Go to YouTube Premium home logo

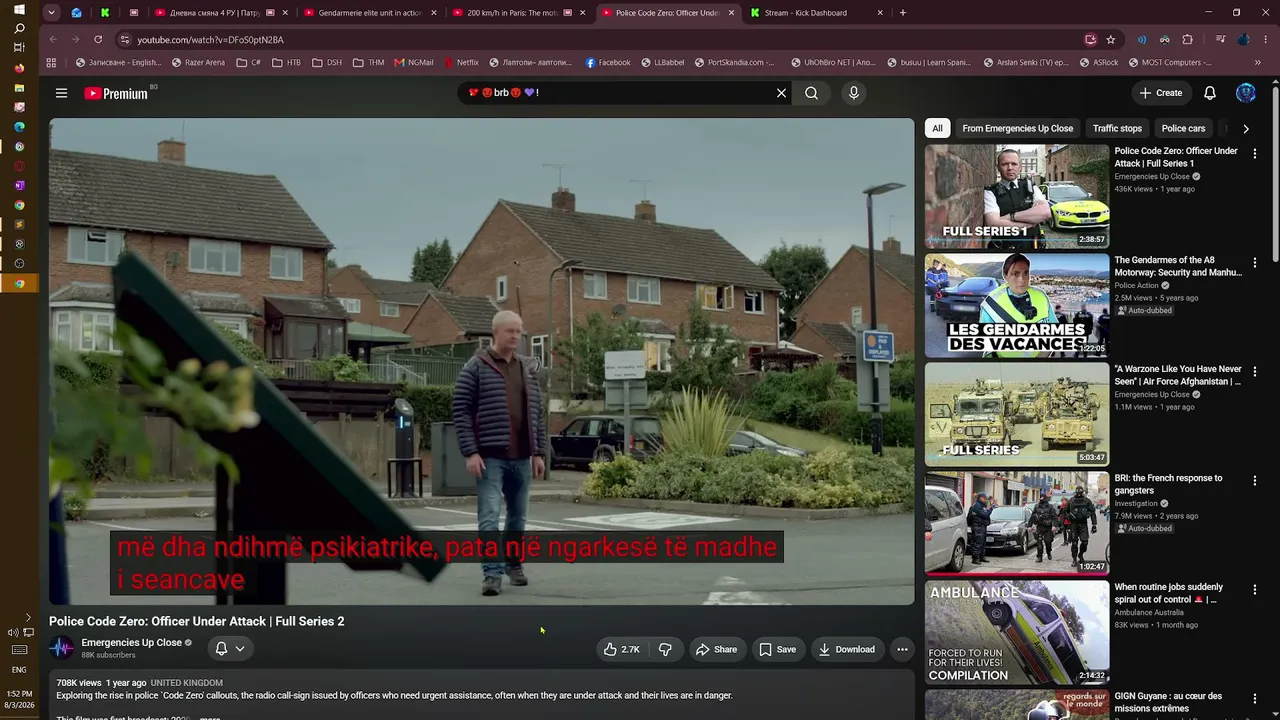pos(116,93)
